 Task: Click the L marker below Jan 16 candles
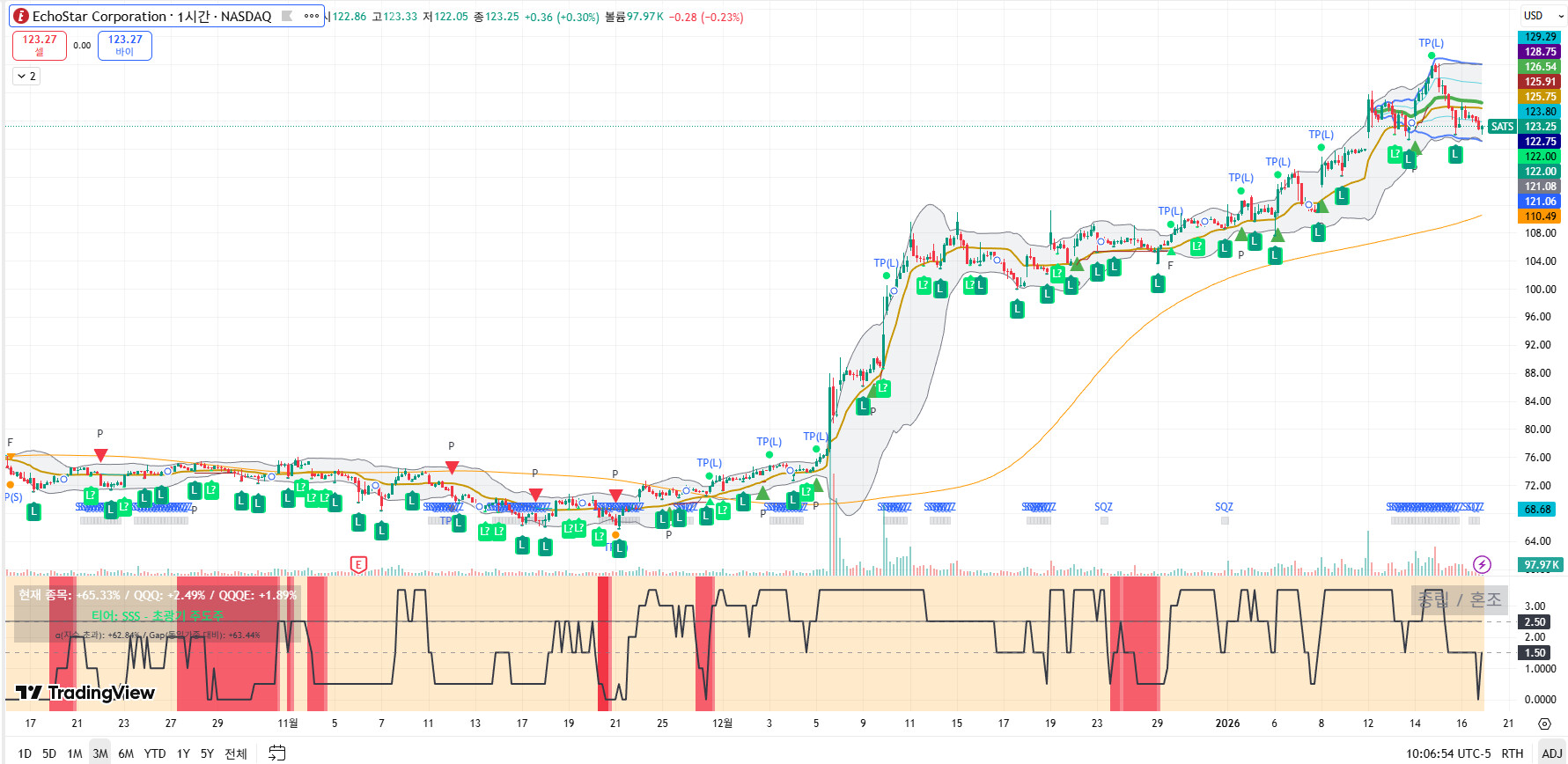coord(1455,155)
